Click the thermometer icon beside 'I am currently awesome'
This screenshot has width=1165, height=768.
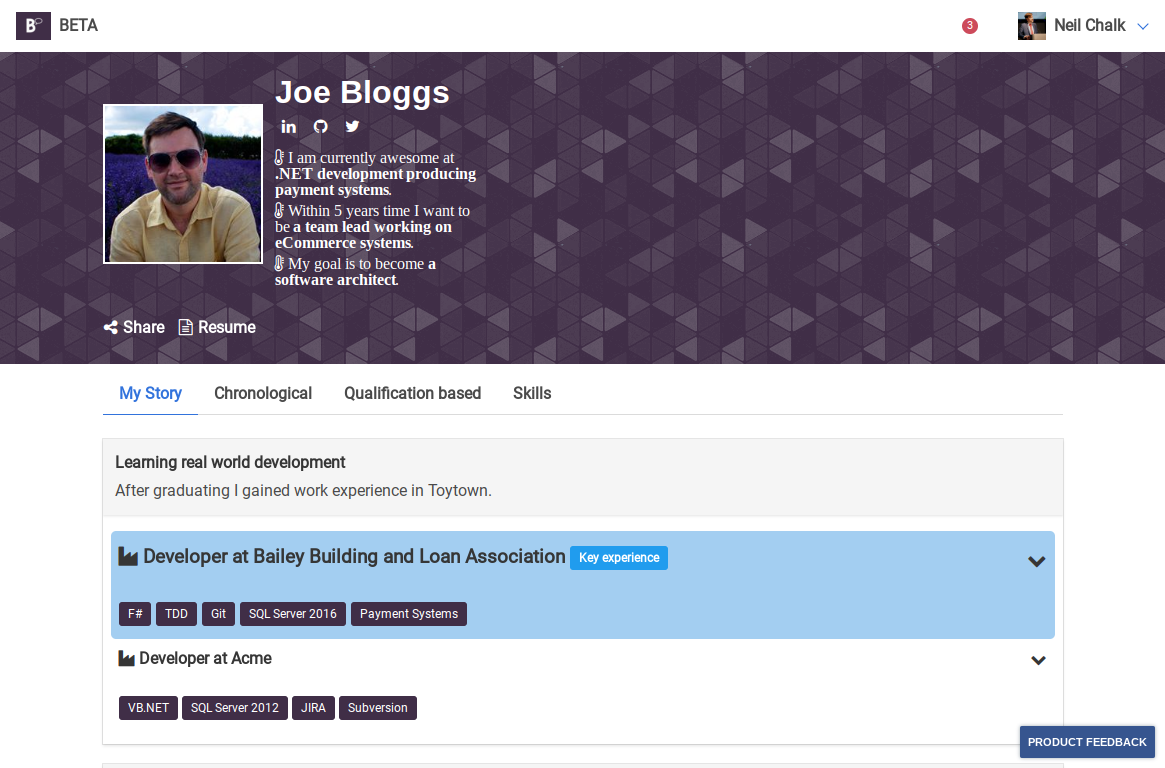click(279, 157)
